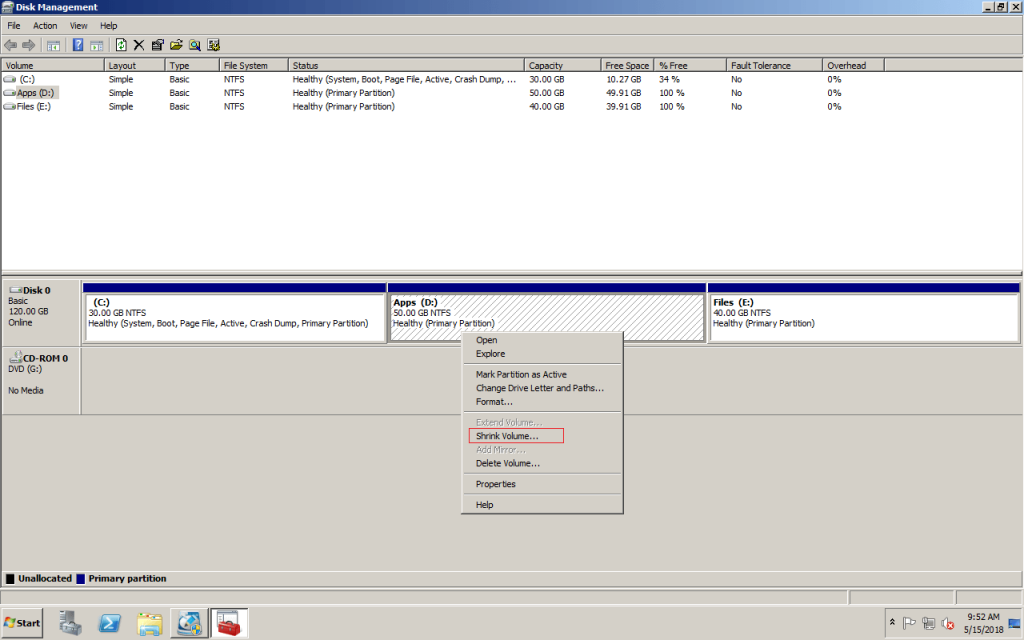Click the Delete (X) toolbar icon
Image resolution: width=1024 pixels, height=640 pixels.
point(138,44)
